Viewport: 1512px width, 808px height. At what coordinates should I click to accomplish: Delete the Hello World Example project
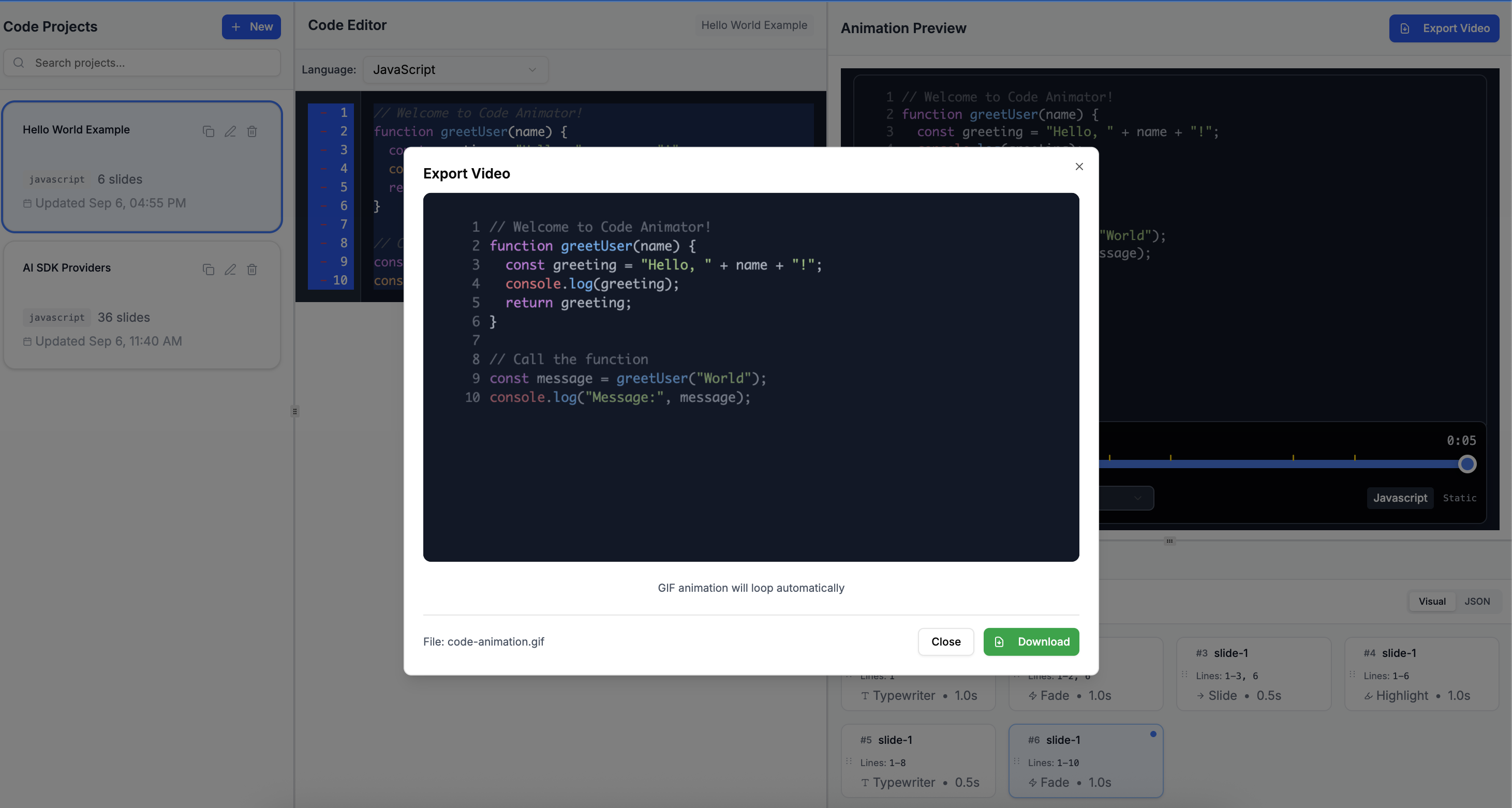[x=252, y=131]
